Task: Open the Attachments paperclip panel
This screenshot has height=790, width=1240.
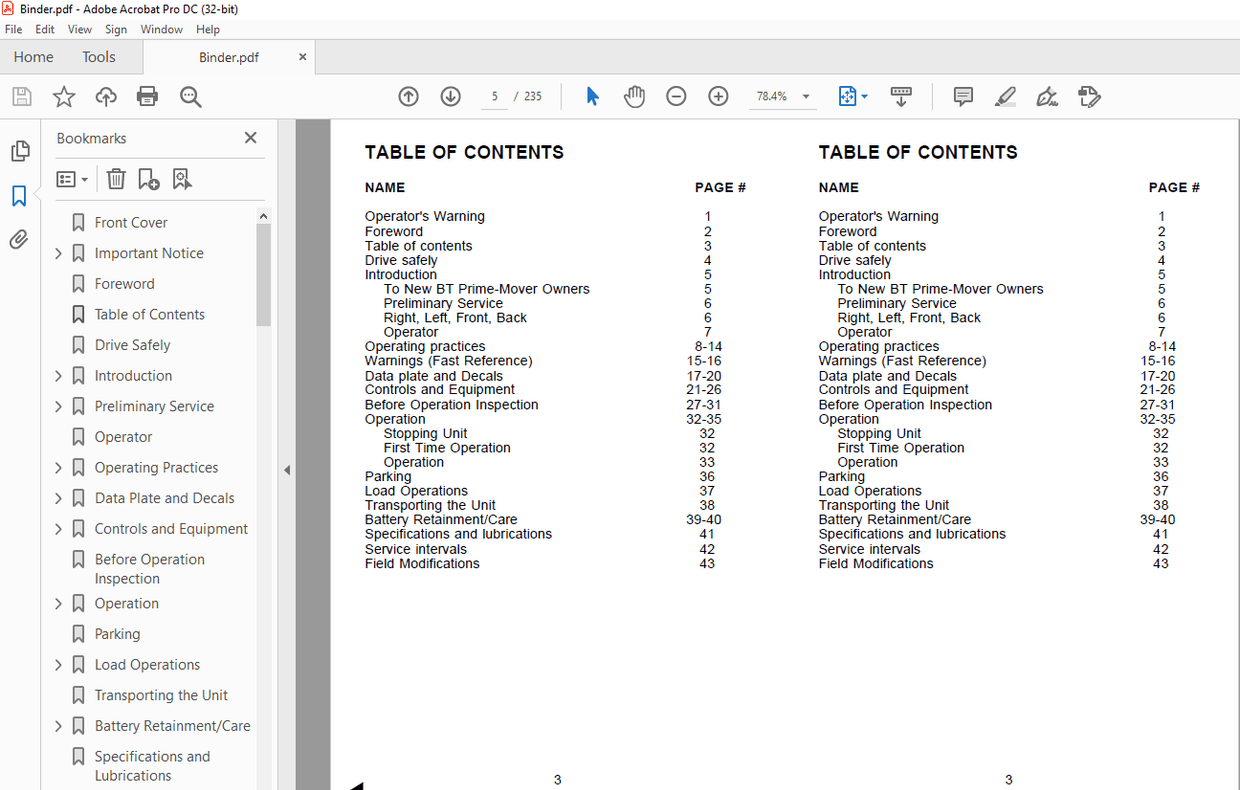Action: tap(19, 240)
